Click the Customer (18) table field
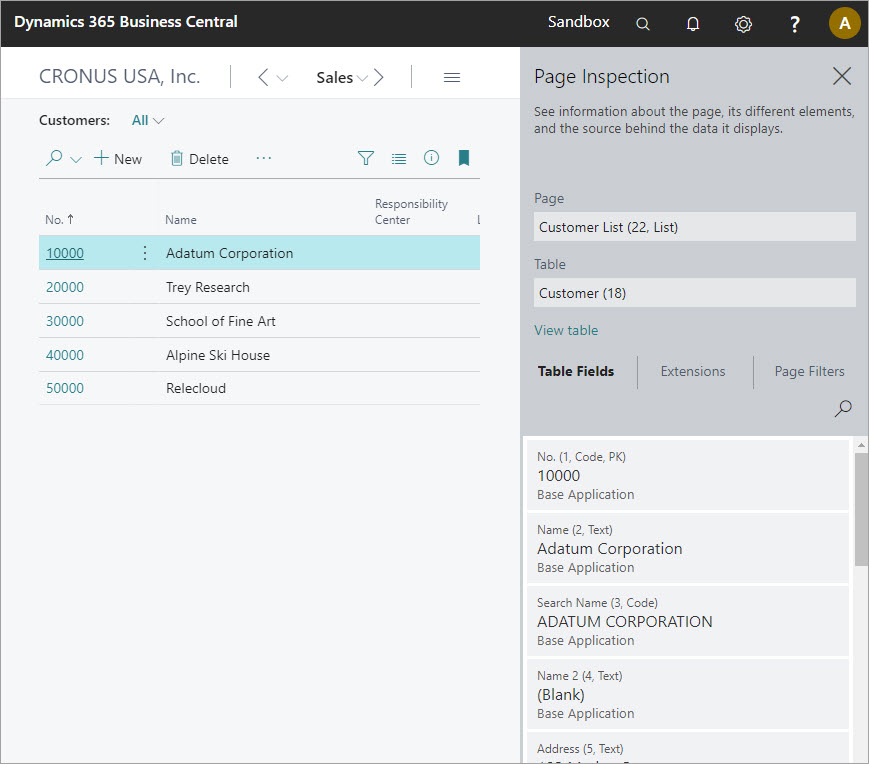This screenshot has width=869, height=764. coord(694,293)
